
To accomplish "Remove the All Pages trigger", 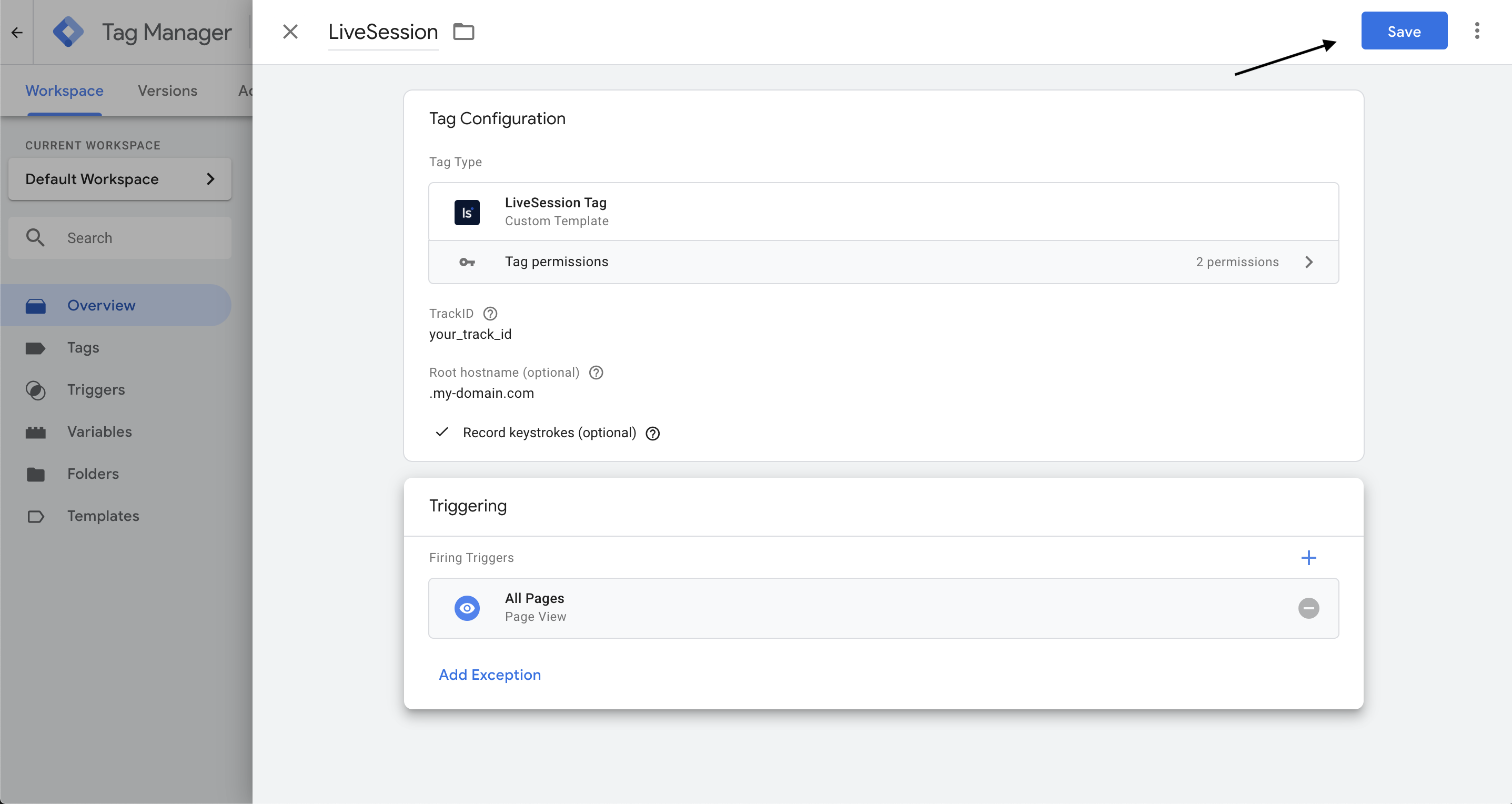I will coord(1308,608).
